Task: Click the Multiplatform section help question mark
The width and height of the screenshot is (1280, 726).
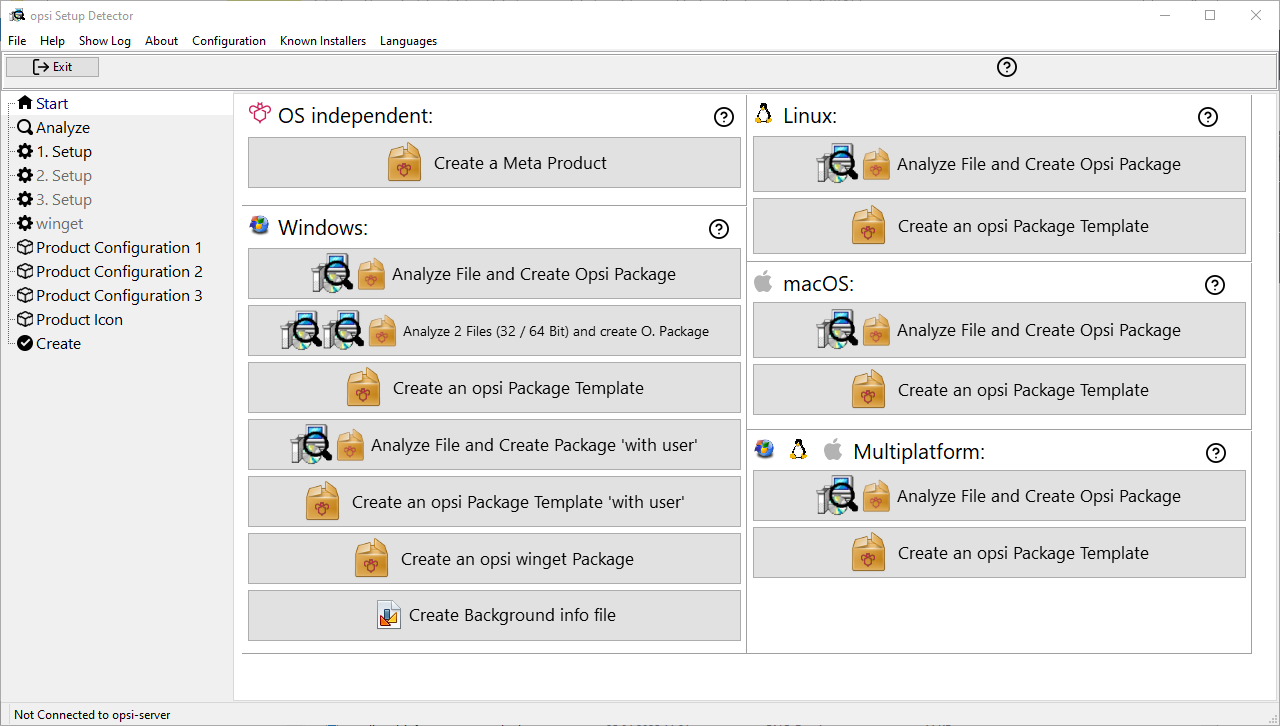Action: point(1216,453)
